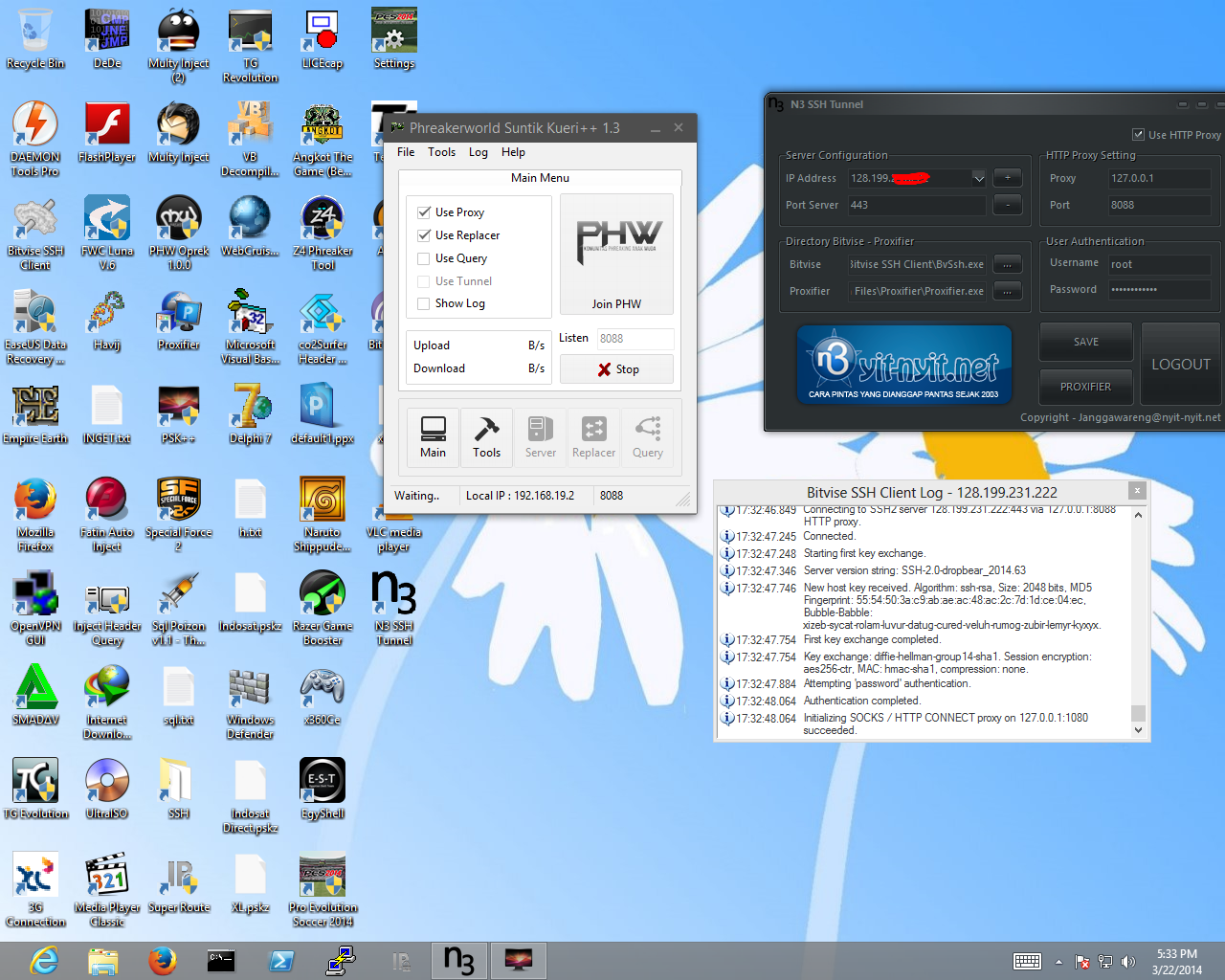The height and width of the screenshot is (980, 1225).
Task: Open Command Prompt from the taskbar
Action: [221, 961]
